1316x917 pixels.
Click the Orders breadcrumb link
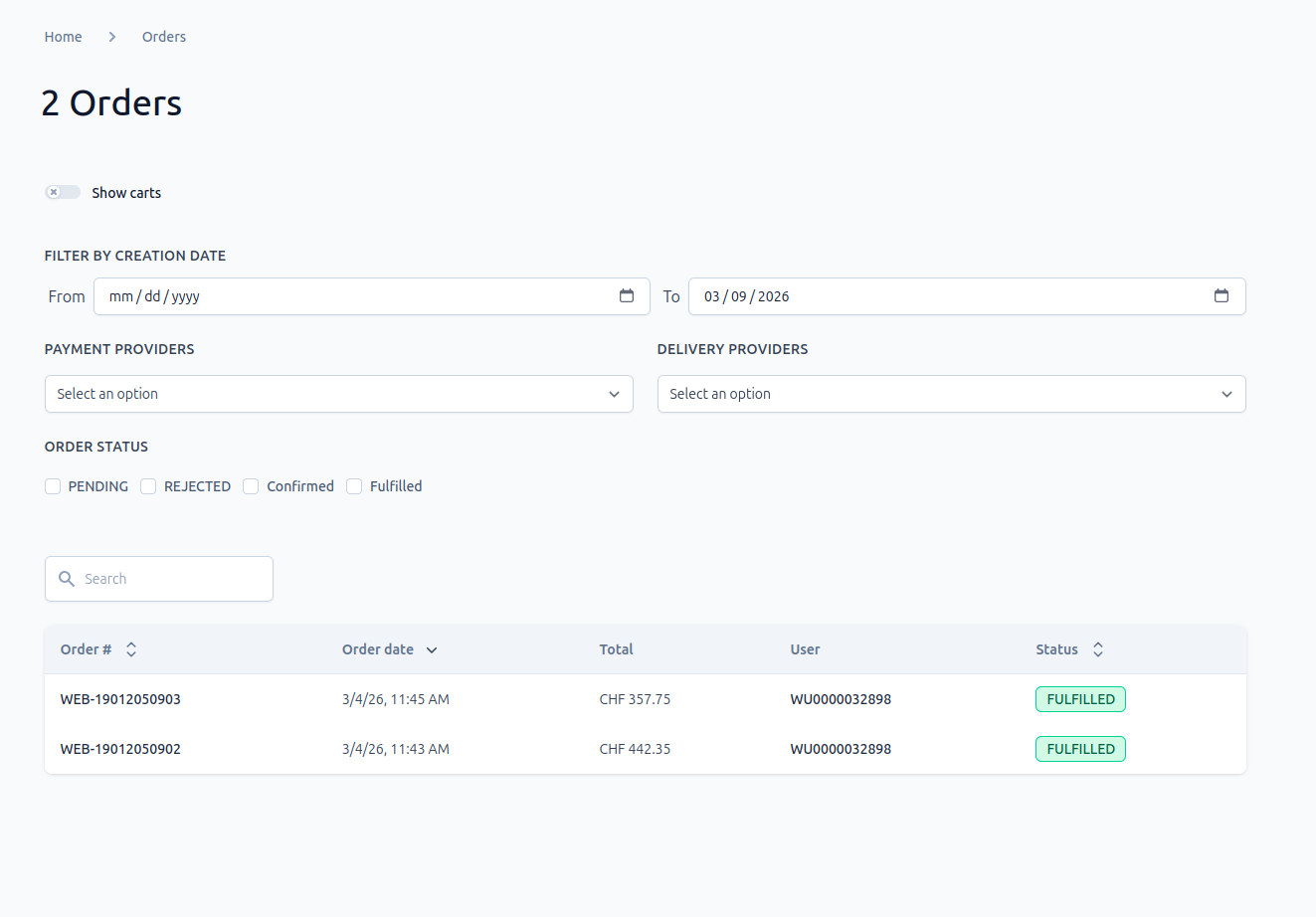click(164, 37)
